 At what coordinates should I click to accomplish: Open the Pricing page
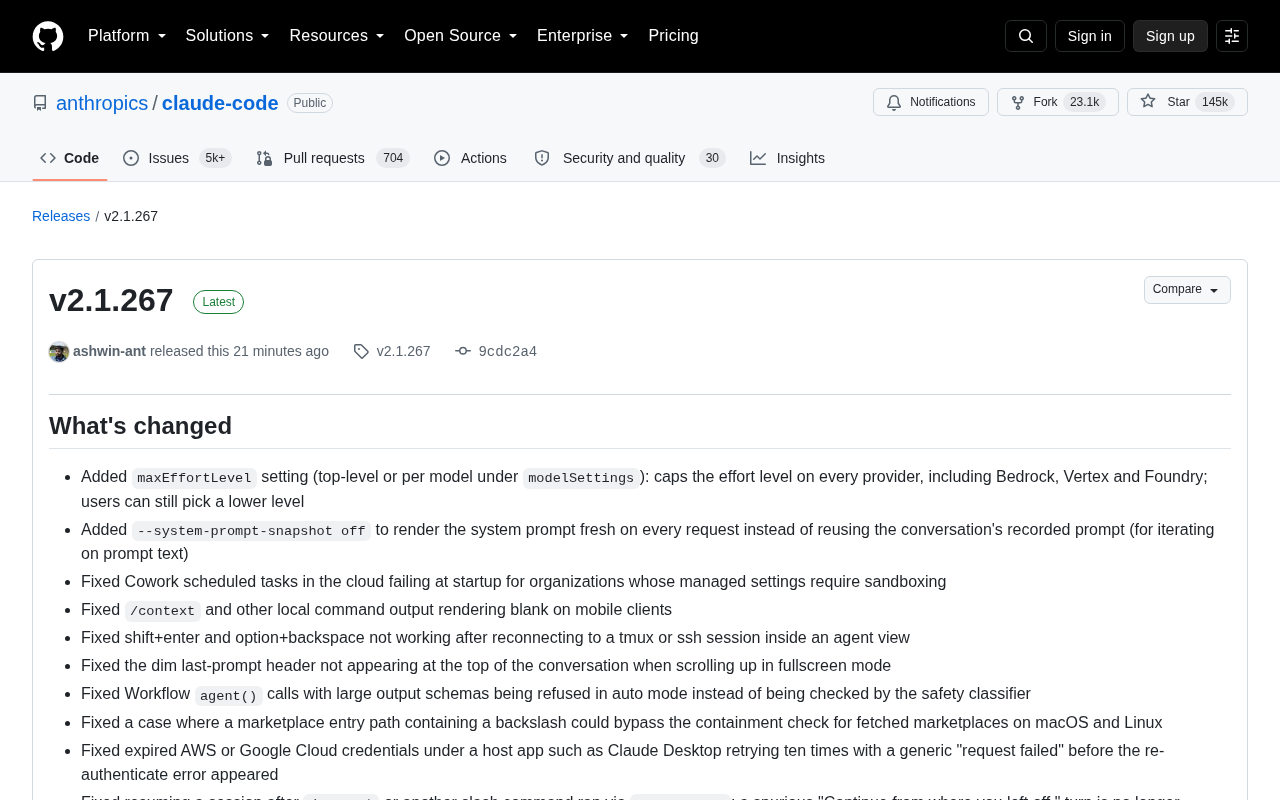tap(674, 36)
